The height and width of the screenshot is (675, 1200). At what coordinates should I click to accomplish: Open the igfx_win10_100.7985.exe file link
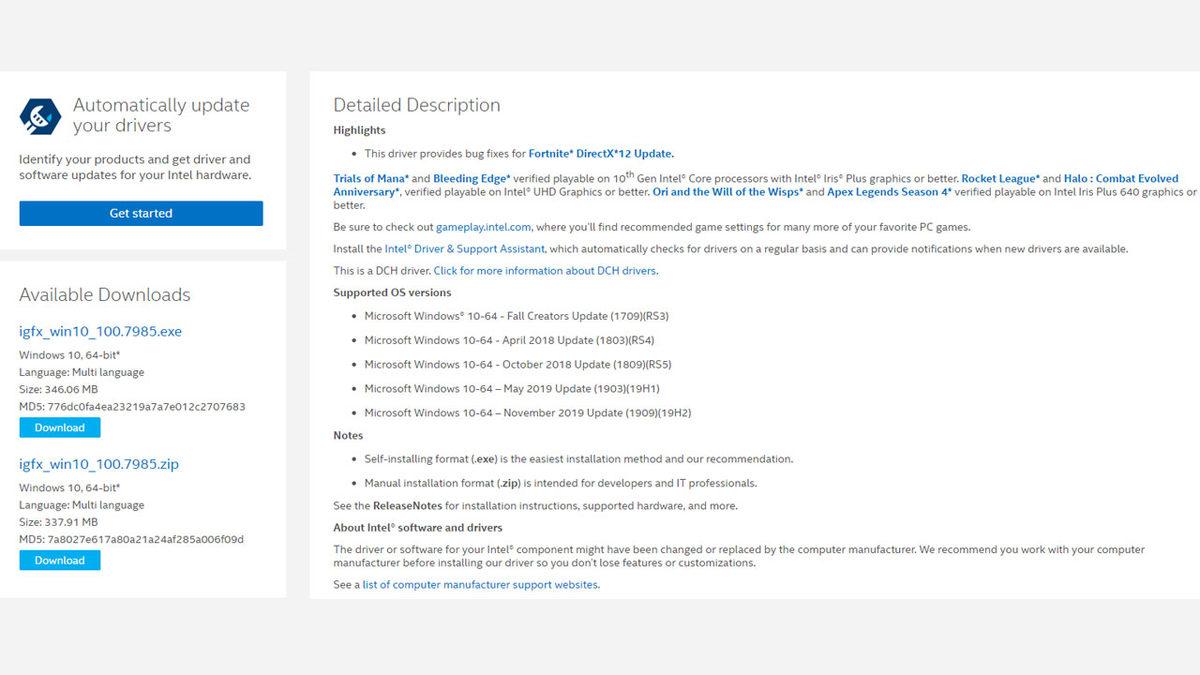coord(100,331)
